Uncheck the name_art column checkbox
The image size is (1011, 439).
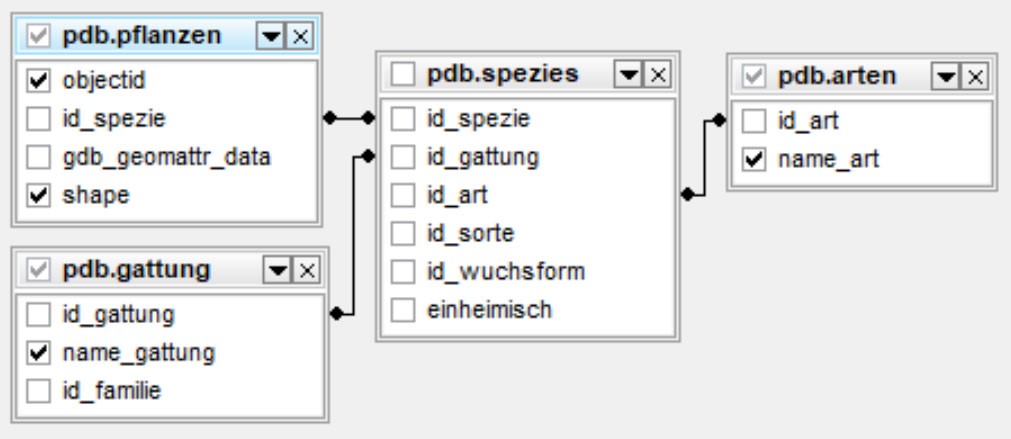coord(755,160)
